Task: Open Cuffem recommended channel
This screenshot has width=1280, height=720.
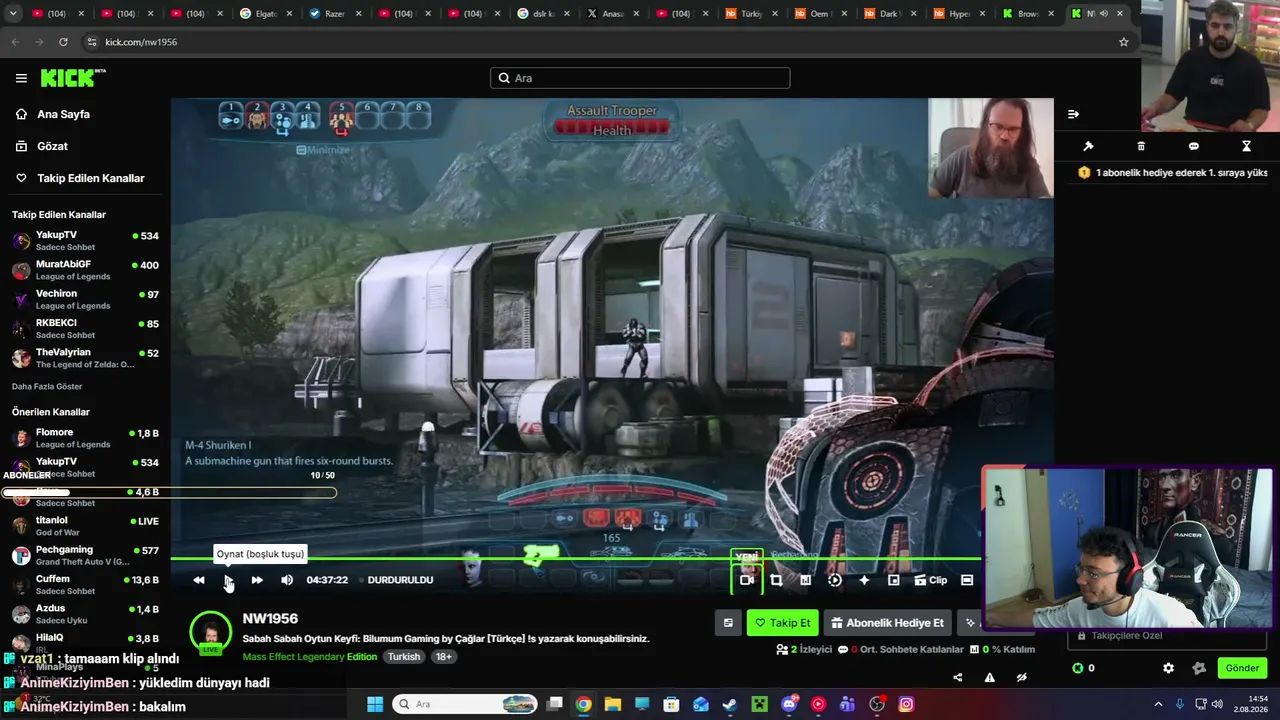Action: tap(85, 584)
